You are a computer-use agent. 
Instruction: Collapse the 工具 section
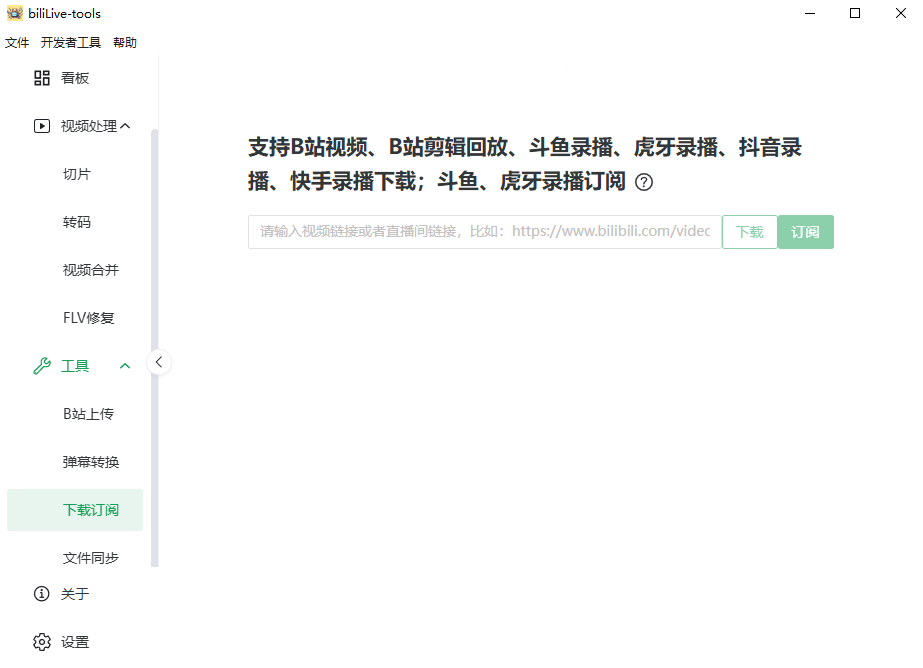click(x=124, y=365)
